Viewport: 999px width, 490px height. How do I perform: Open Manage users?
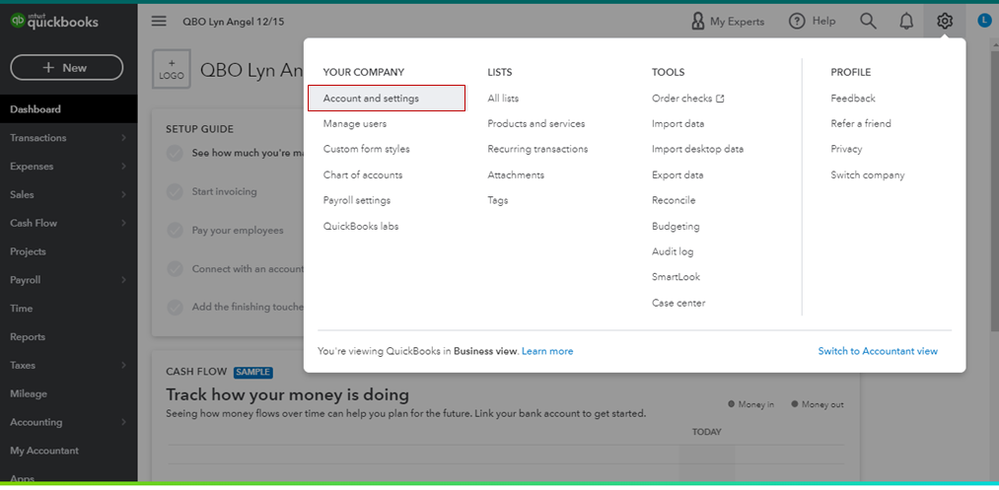click(354, 124)
